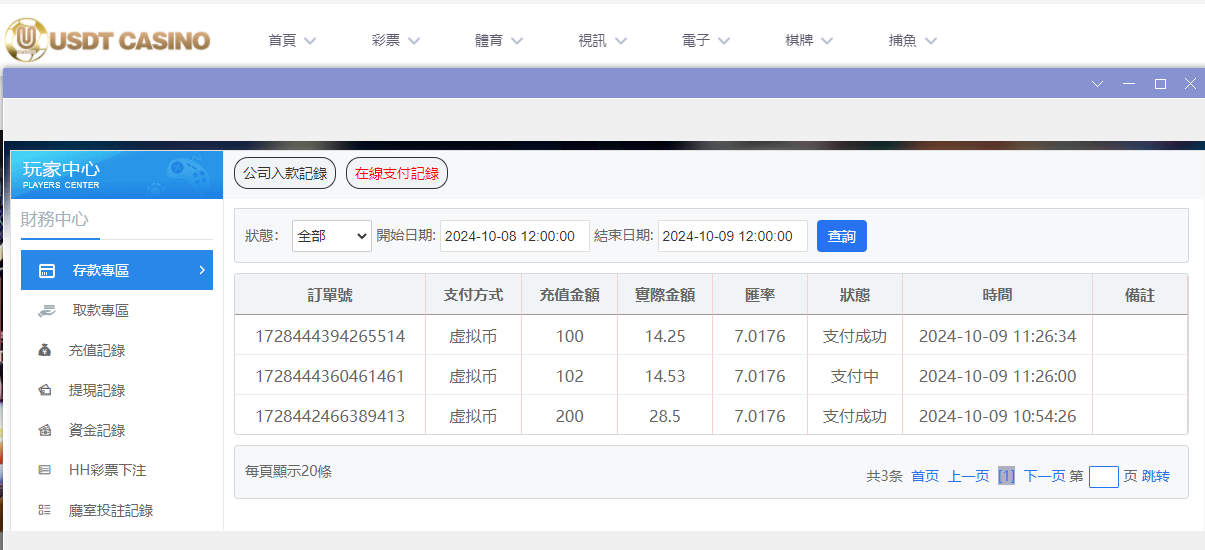The width and height of the screenshot is (1205, 550).
Task: Open the 狀態 status dropdown
Action: 332,236
